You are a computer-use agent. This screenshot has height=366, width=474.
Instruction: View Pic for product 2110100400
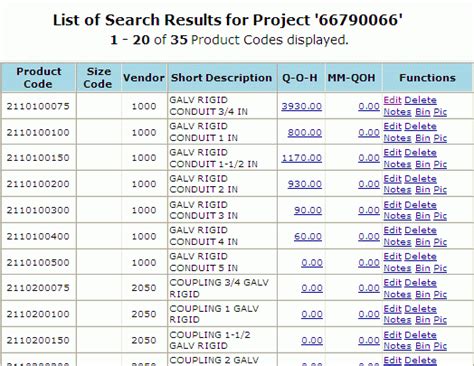coord(440,242)
